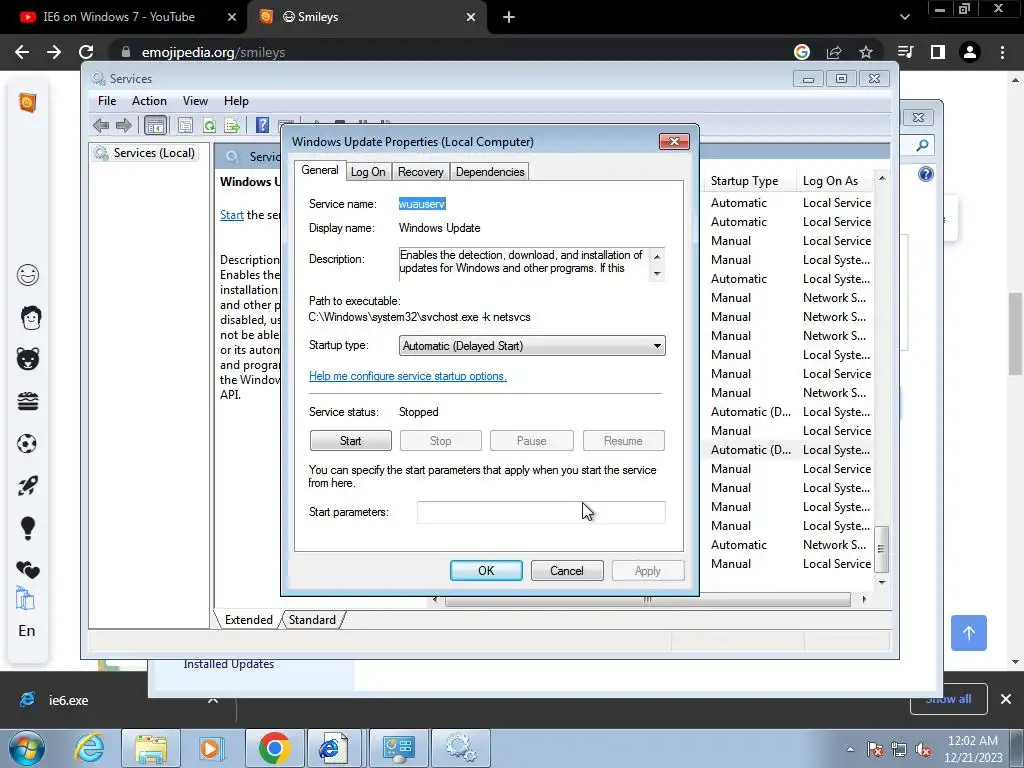Viewport: 1024px width, 768px height.
Task: Switch to the Recovery tab
Action: pyautogui.click(x=421, y=172)
